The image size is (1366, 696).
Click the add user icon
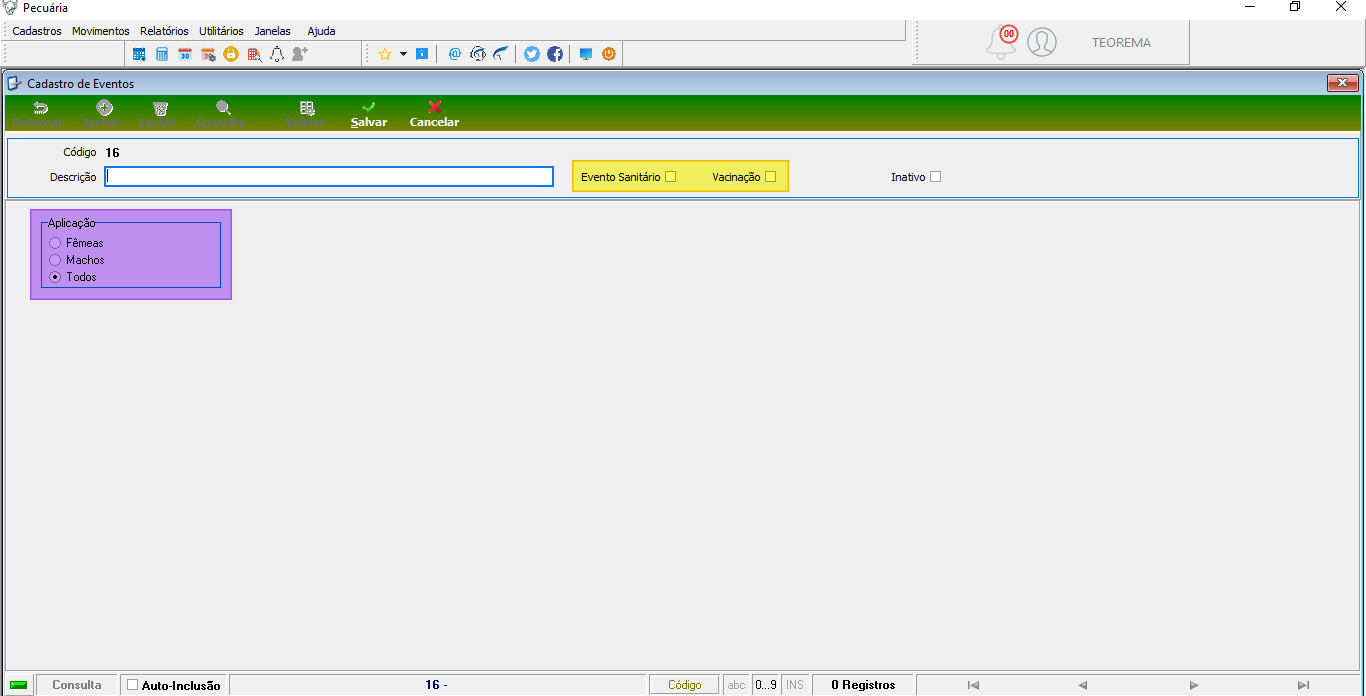click(300, 54)
